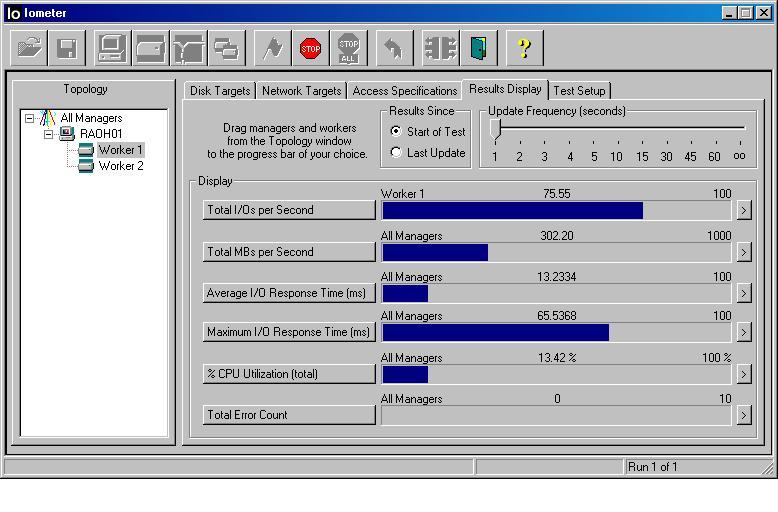Open arrow beside Maximum I/O Response Time bar
The image size is (778, 512).
coord(743,332)
